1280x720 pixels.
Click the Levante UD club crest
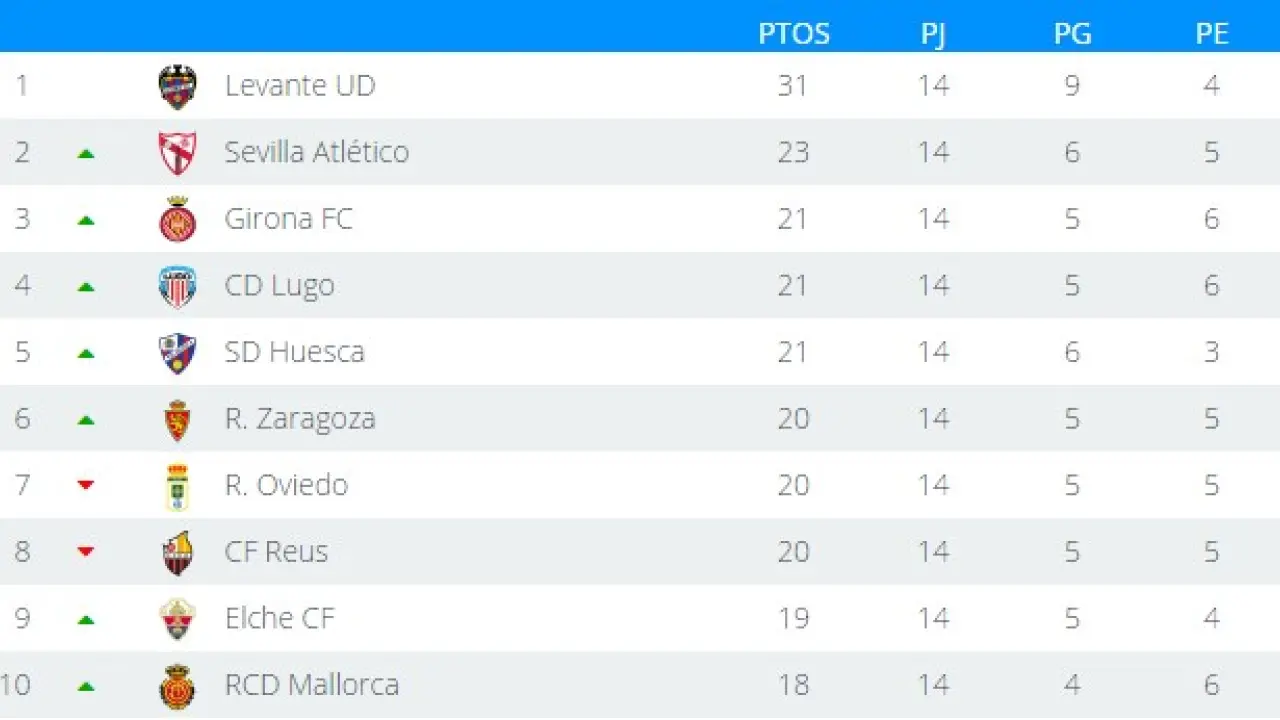(178, 87)
